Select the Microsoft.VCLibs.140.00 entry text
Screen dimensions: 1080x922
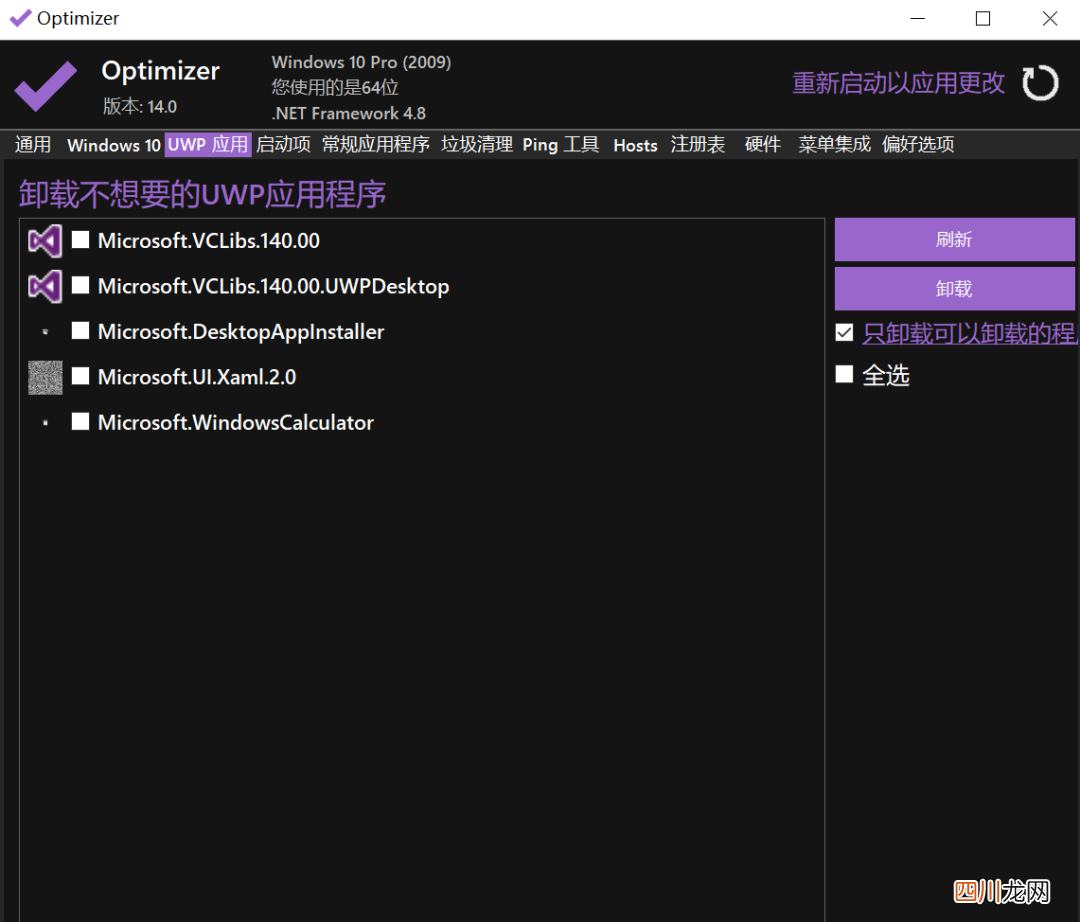(209, 240)
